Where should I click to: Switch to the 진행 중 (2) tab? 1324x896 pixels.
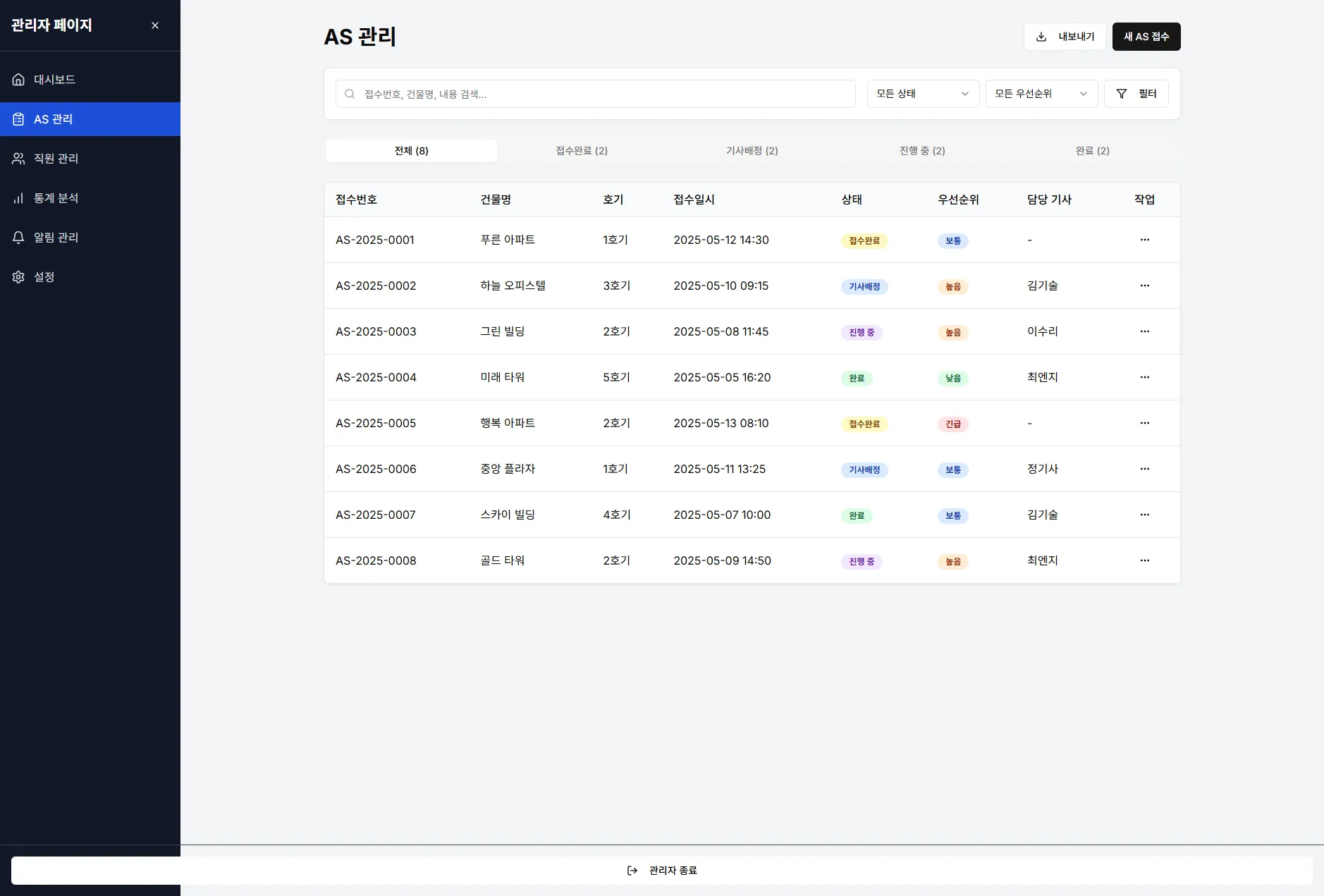[922, 151]
